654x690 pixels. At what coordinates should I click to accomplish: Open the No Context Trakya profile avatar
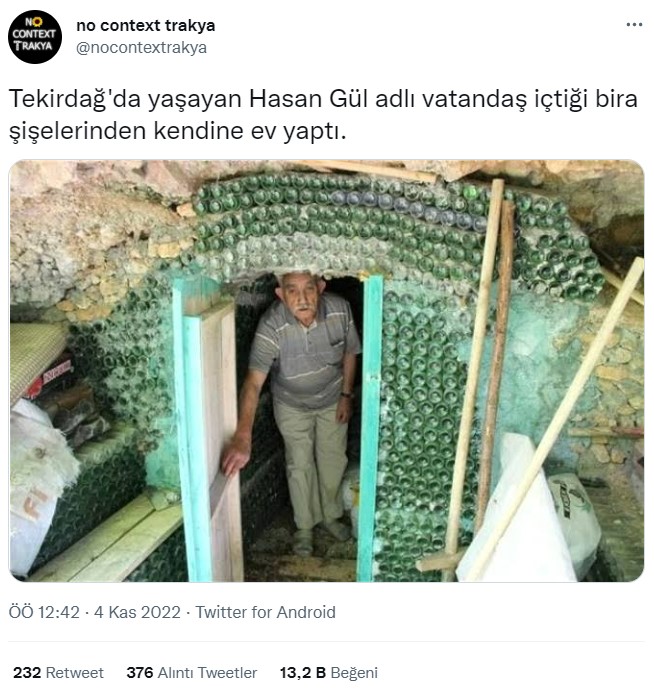click(35, 37)
